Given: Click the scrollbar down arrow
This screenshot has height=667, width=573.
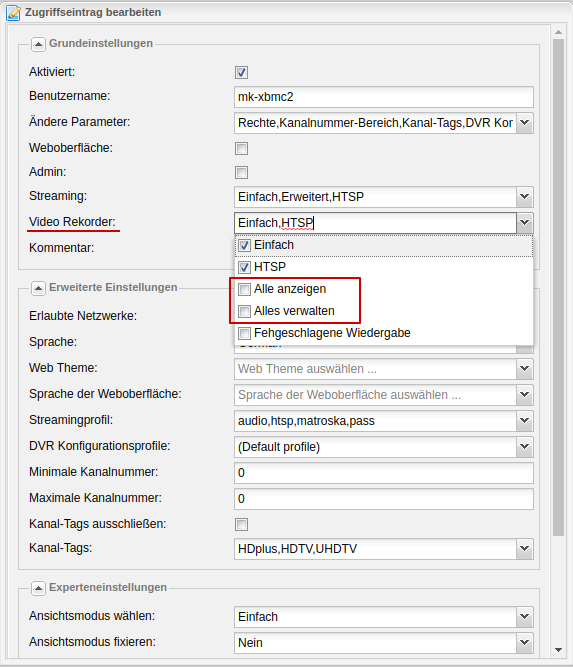Looking at the screenshot, I should pyautogui.click(x=559, y=650).
